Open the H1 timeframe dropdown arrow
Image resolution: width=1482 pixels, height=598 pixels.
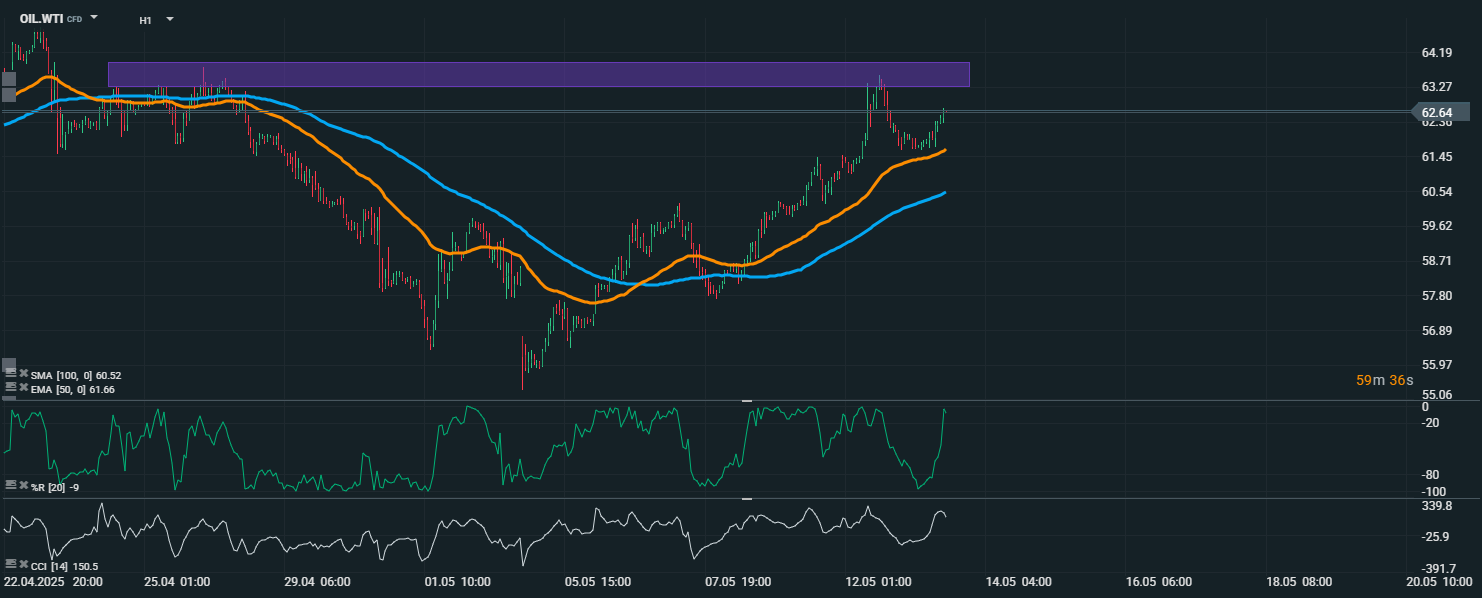(x=169, y=19)
